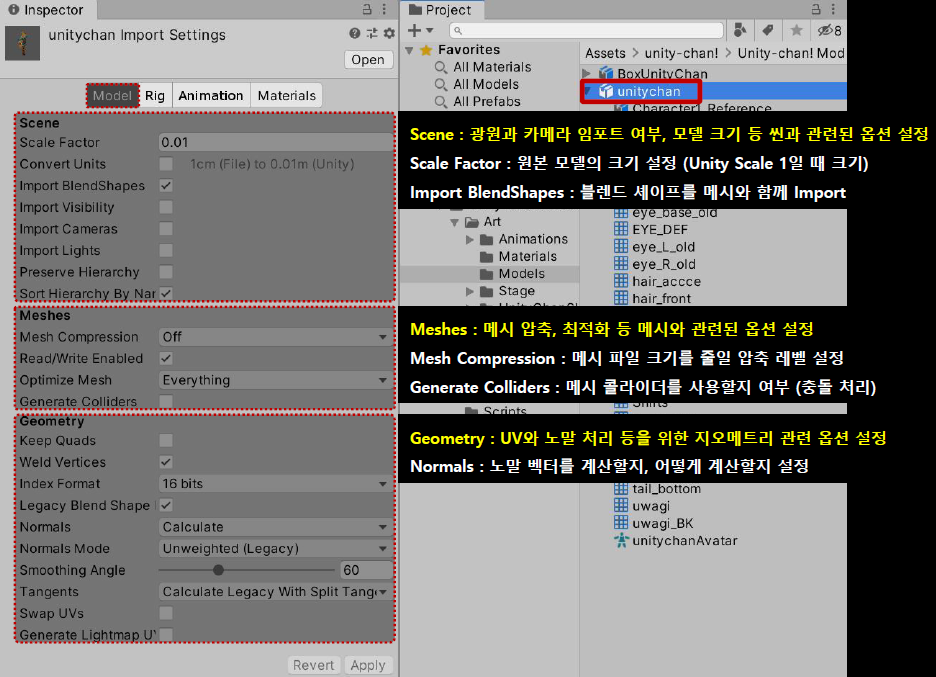Toggle the Convert Units checkbox
The height and width of the screenshot is (677, 936).
[166, 164]
